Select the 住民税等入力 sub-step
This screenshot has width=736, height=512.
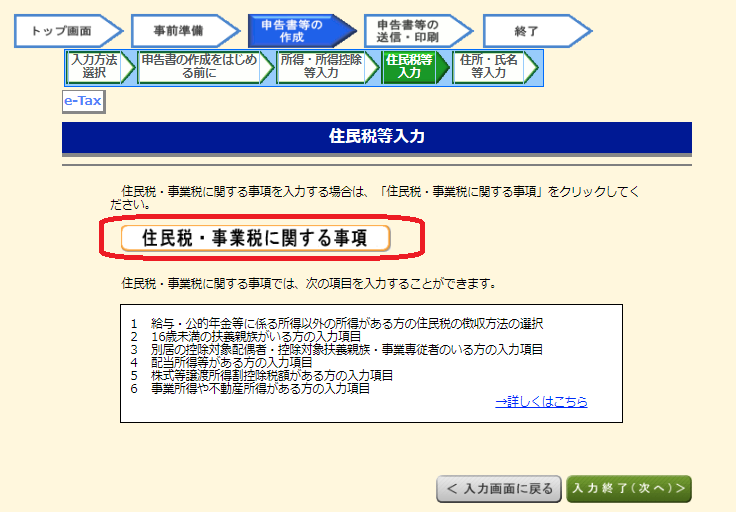click(x=415, y=67)
